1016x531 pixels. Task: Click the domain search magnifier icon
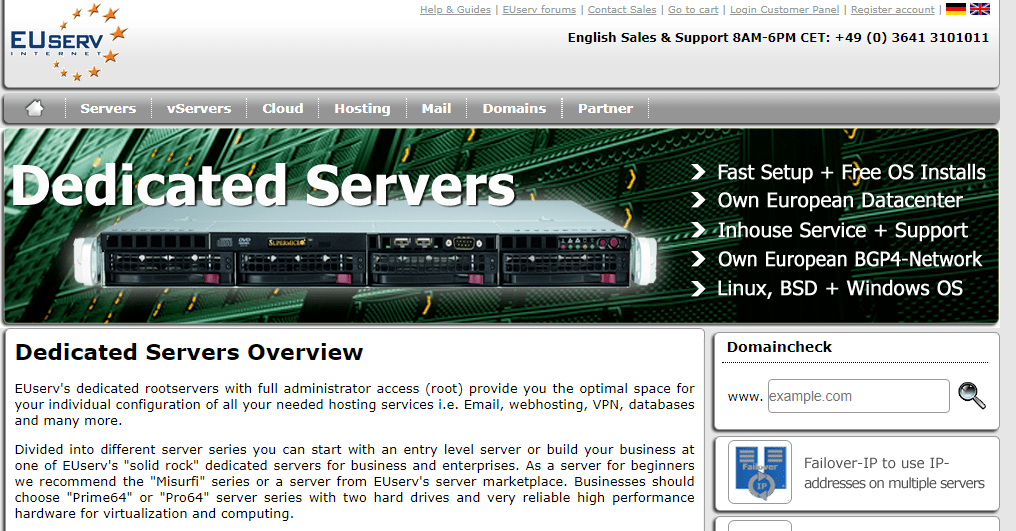[972, 395]
